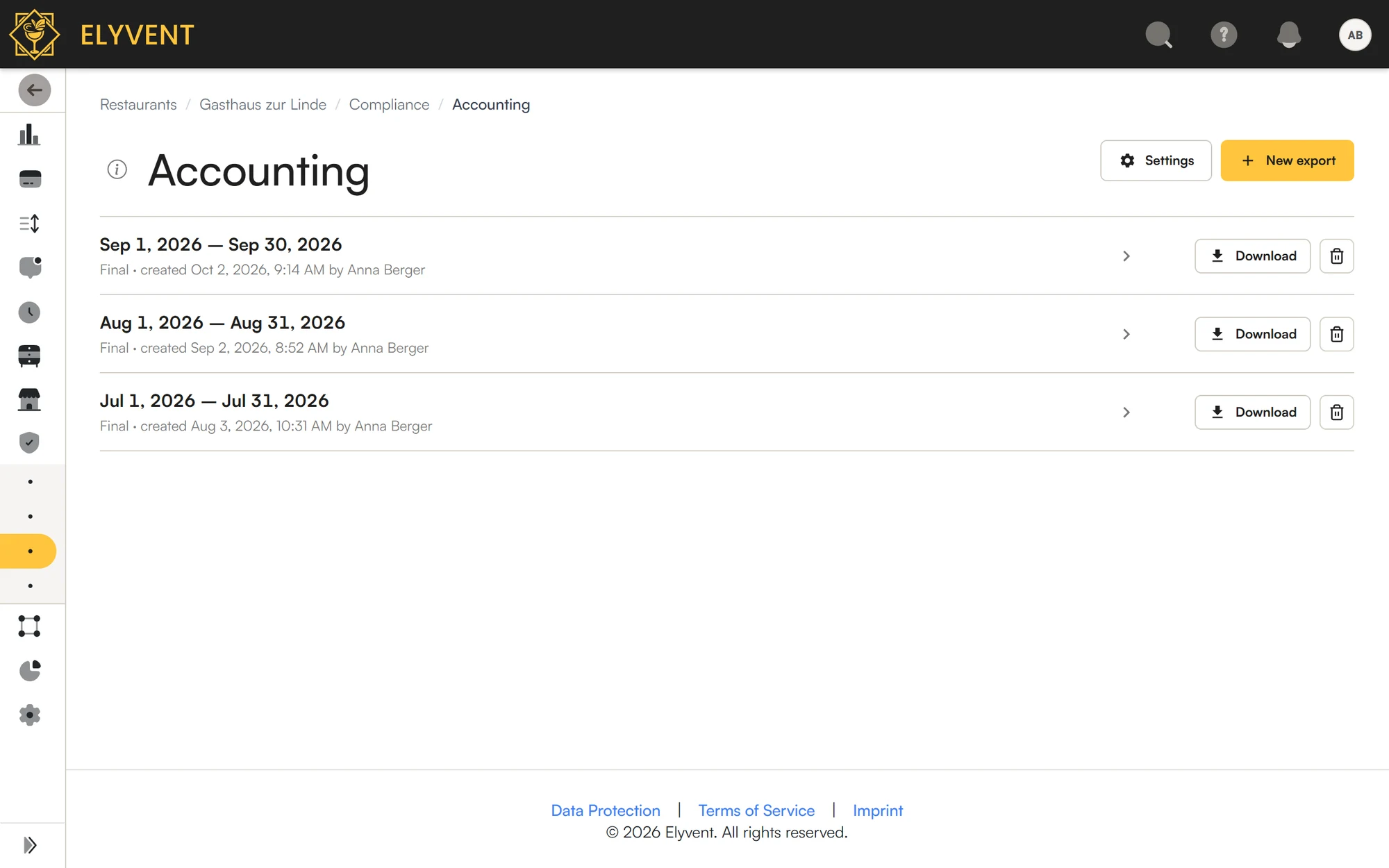The height and width of the screenshot is (868, 1389).
Task: Create a New export
Action: click(1287, 160)
